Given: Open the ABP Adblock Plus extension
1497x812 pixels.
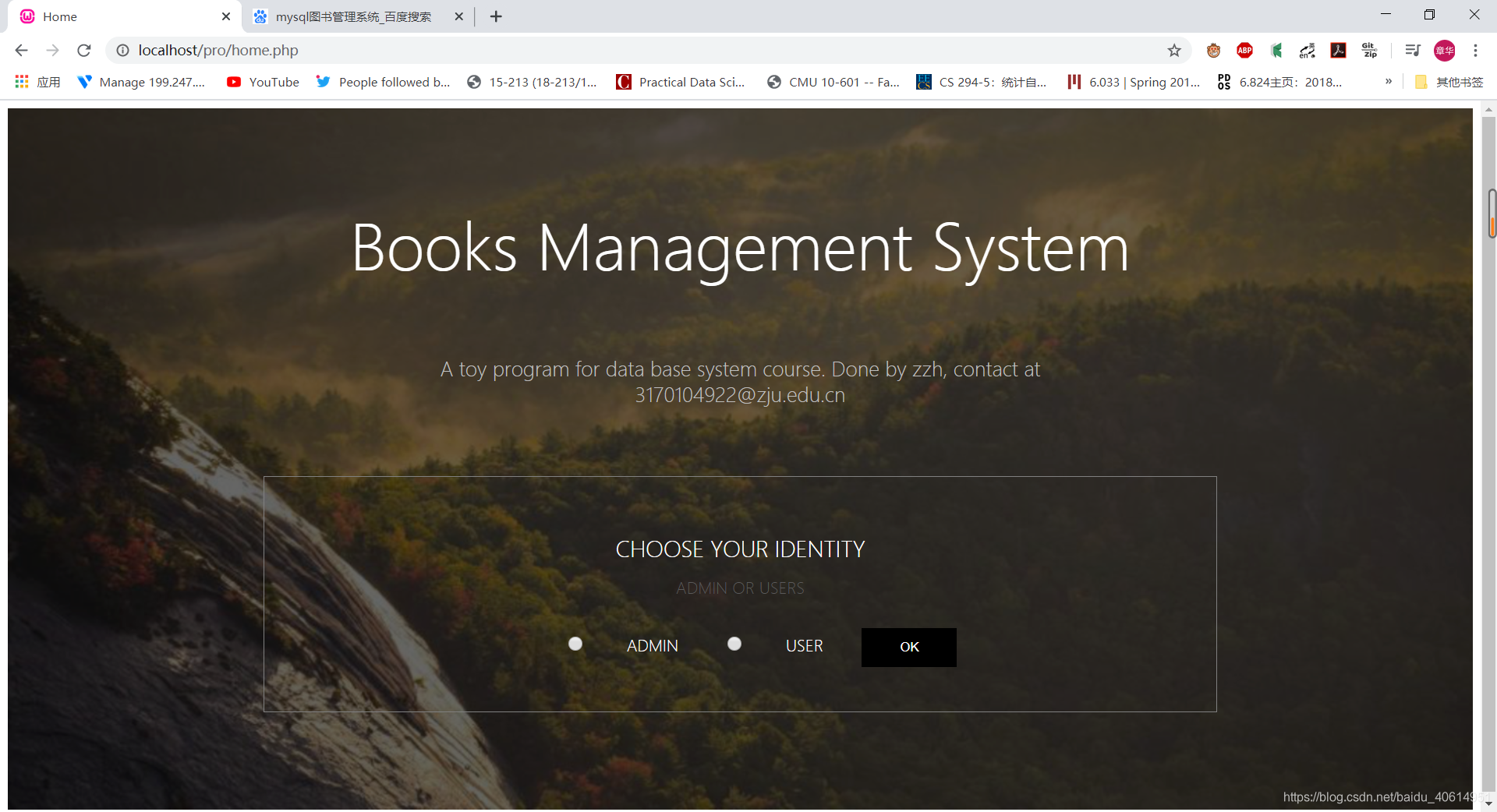Looking at the screenshot, I should (1244, 51).
